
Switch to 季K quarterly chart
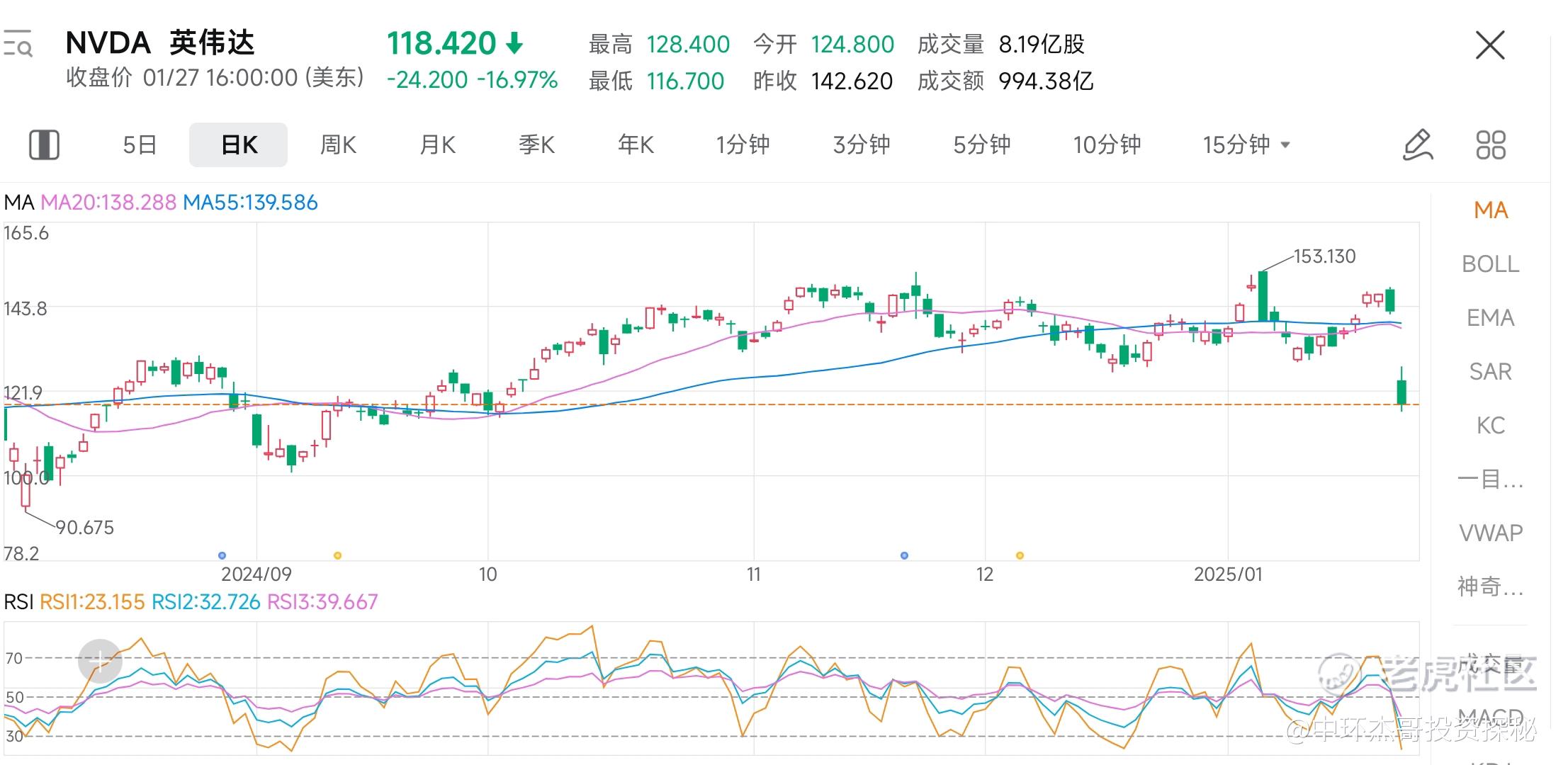pyautogui.click(x=536, y=144)
